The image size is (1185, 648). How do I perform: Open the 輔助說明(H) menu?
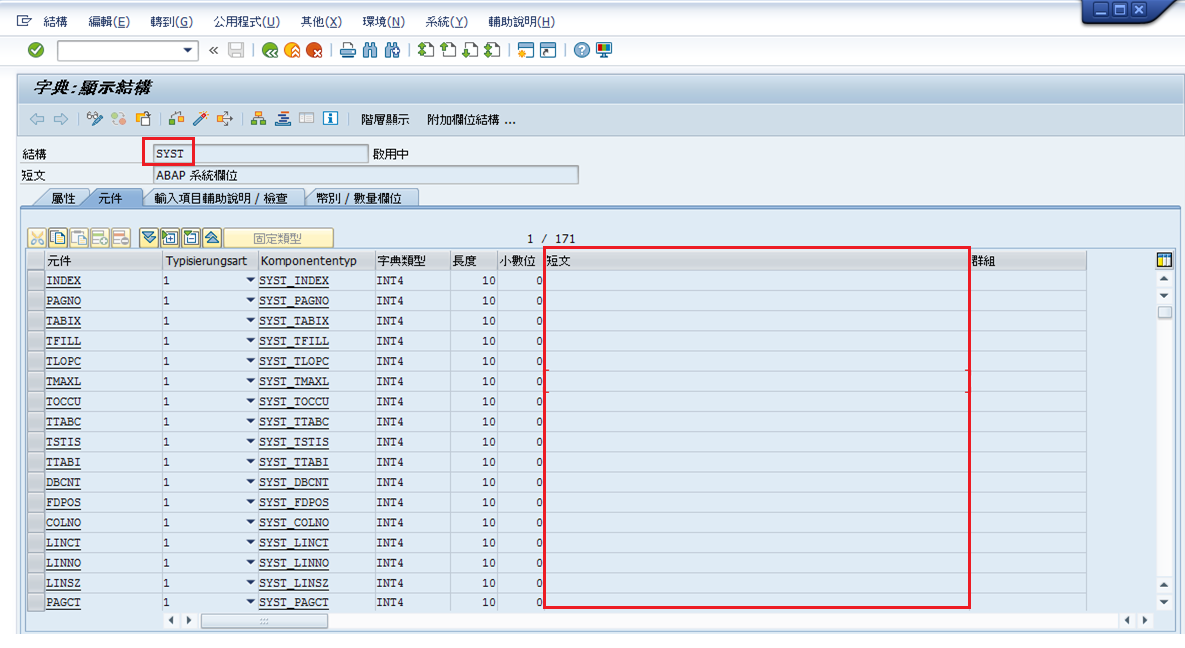(x=521, y=22)
